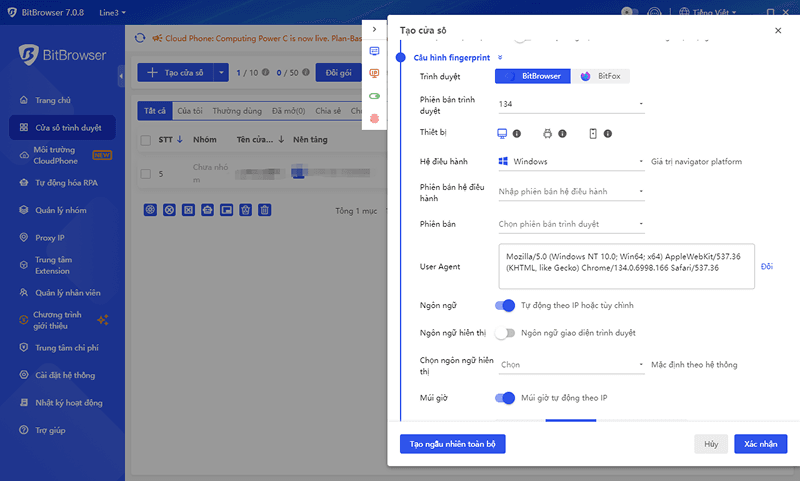This screenshot has height=481, width=800.
Task: Click Tạo ngẫu nhiên toàn bộ button
Action: [452, 443]
